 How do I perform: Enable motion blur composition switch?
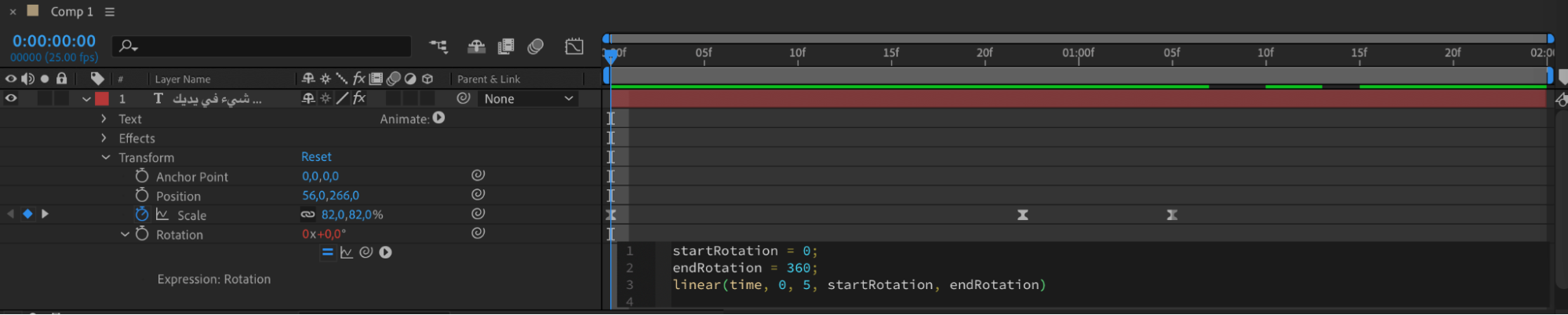click(x=536, y=47)
